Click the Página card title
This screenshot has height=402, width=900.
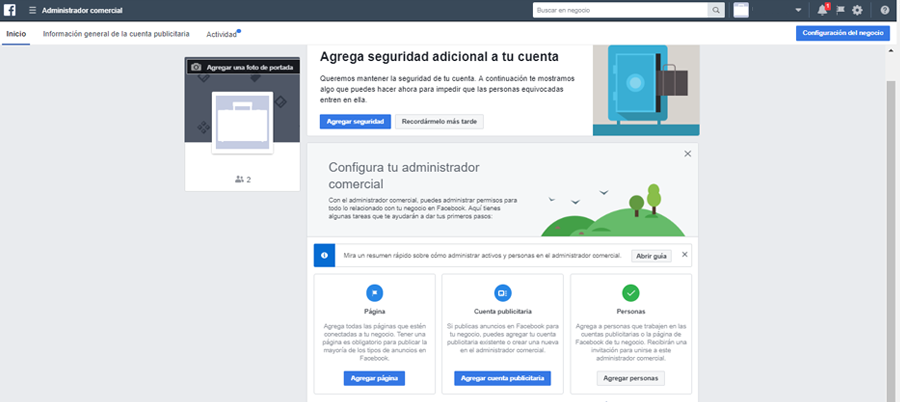(374, 312)
